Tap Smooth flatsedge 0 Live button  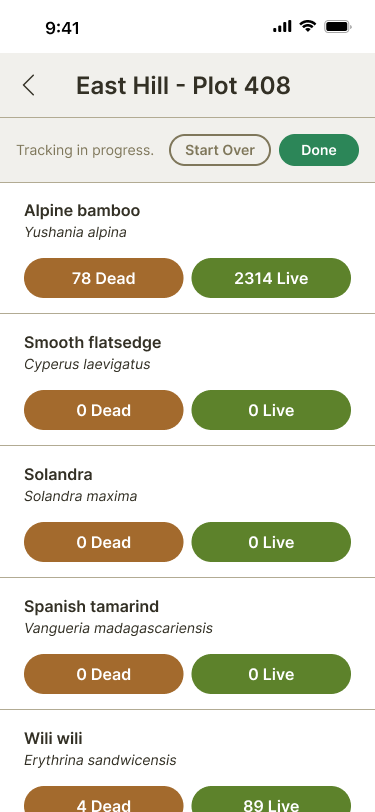click(271, 410)
